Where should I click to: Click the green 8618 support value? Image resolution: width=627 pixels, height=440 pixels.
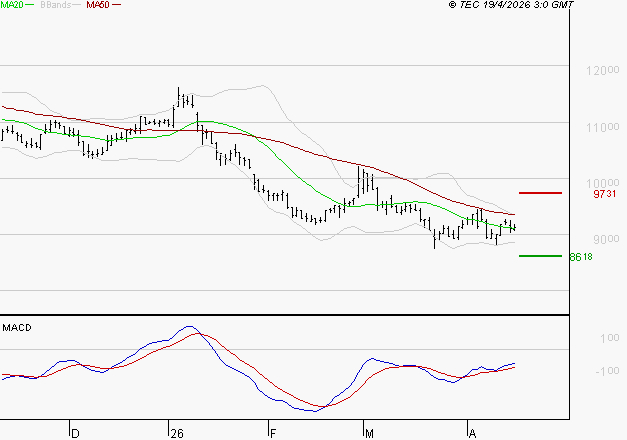click(581, 257)
